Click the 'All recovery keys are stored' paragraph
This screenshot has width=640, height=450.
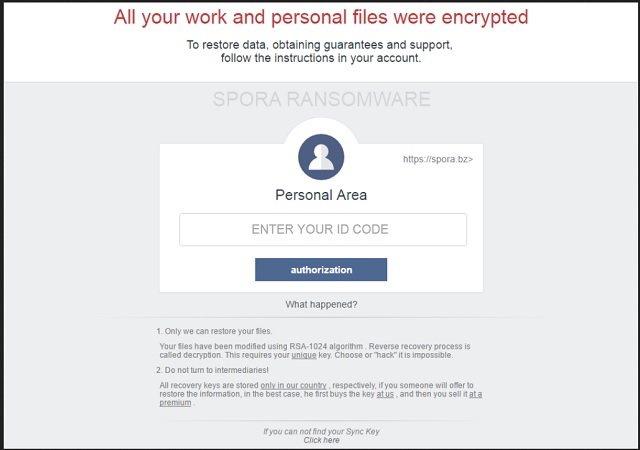click(x=320, y=394)
